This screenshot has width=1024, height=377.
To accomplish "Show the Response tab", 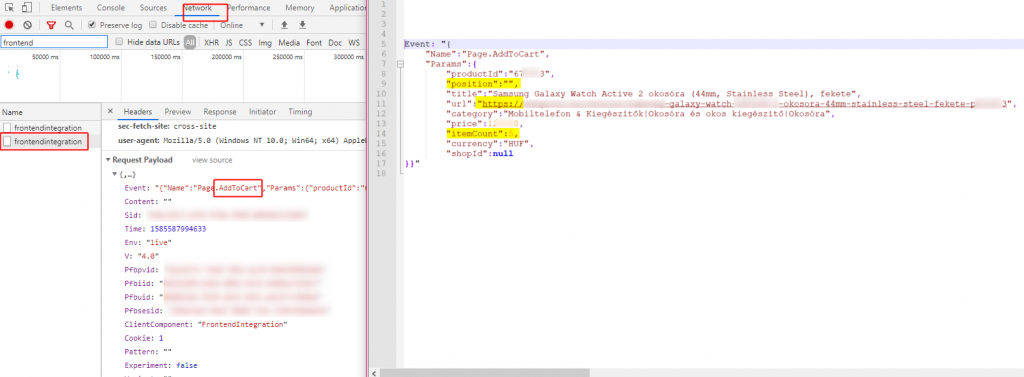I will 219,112.
